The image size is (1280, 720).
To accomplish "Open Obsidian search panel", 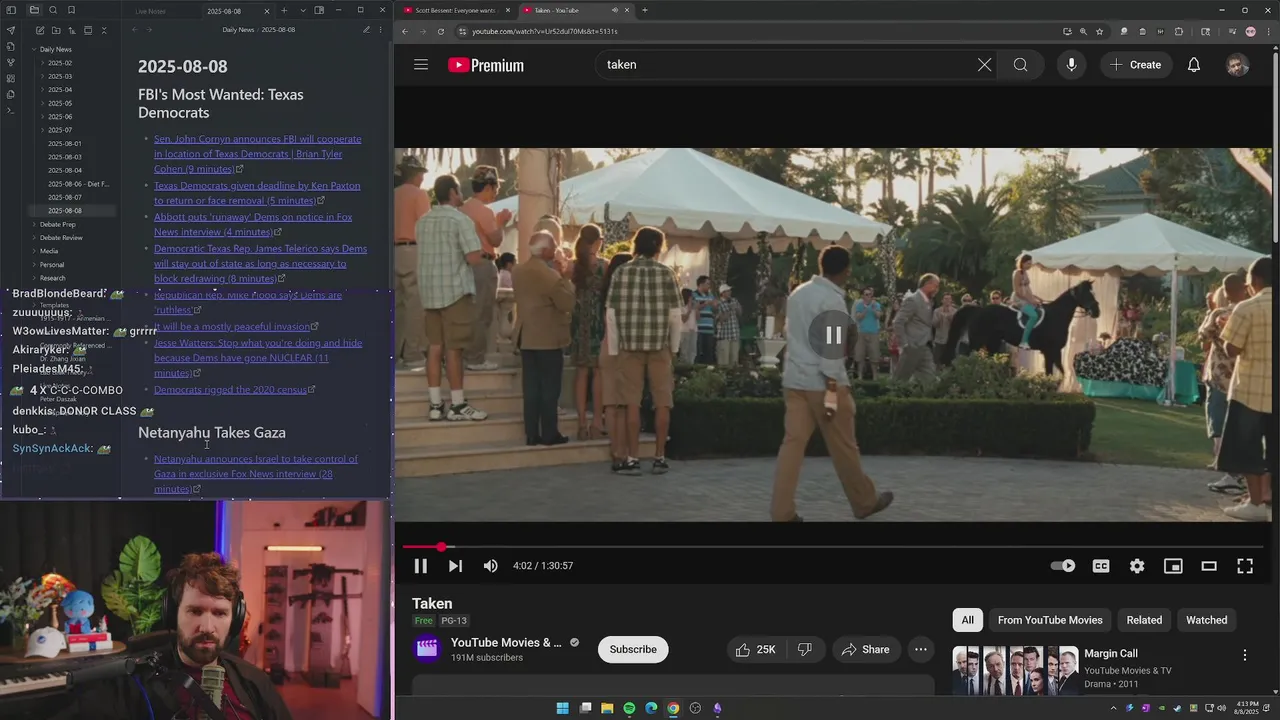I will click(x=53, y=10).
